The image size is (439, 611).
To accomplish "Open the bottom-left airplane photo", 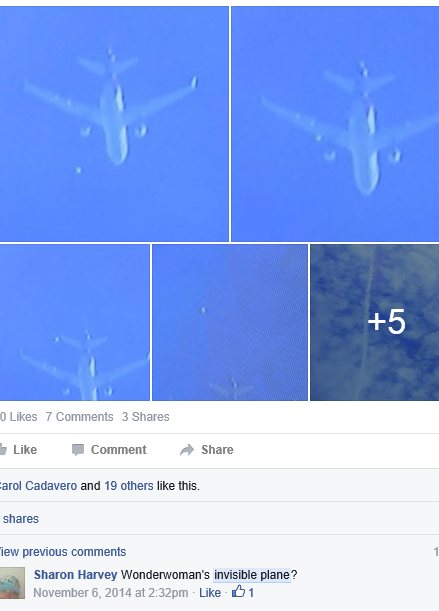I will tap(75, 322).
